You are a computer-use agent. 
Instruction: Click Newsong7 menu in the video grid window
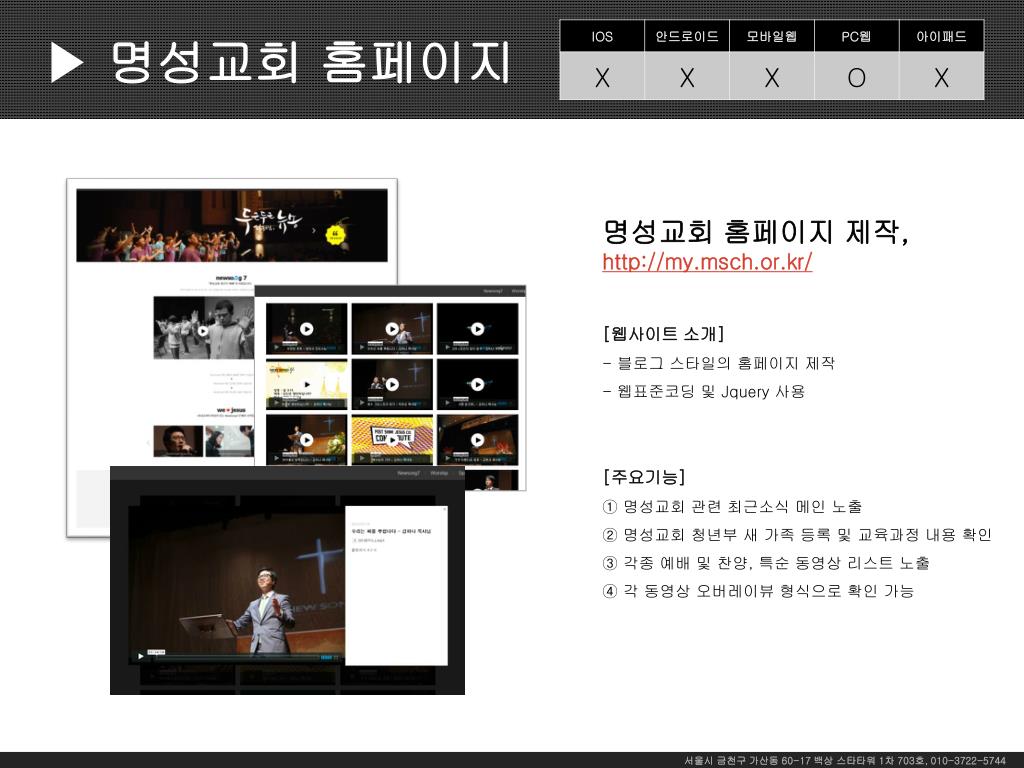pyautogui.click(x=492, y=291)
